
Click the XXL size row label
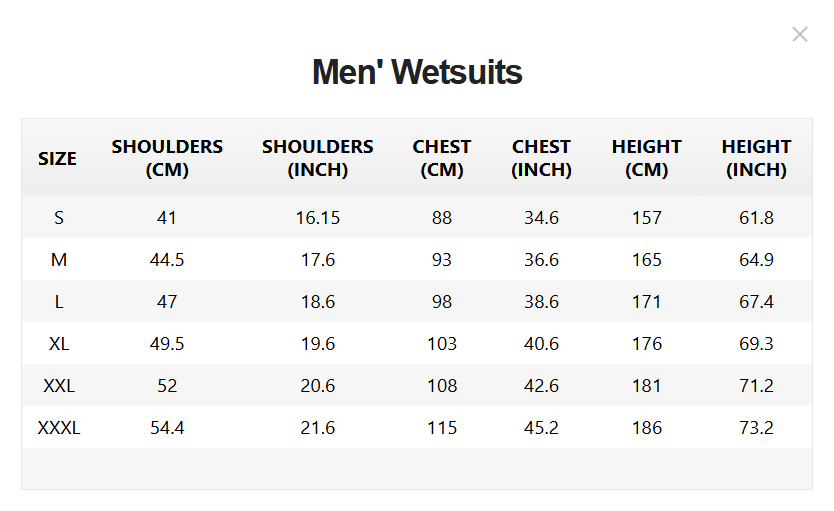pyautogui.click(x=59, y=386)
